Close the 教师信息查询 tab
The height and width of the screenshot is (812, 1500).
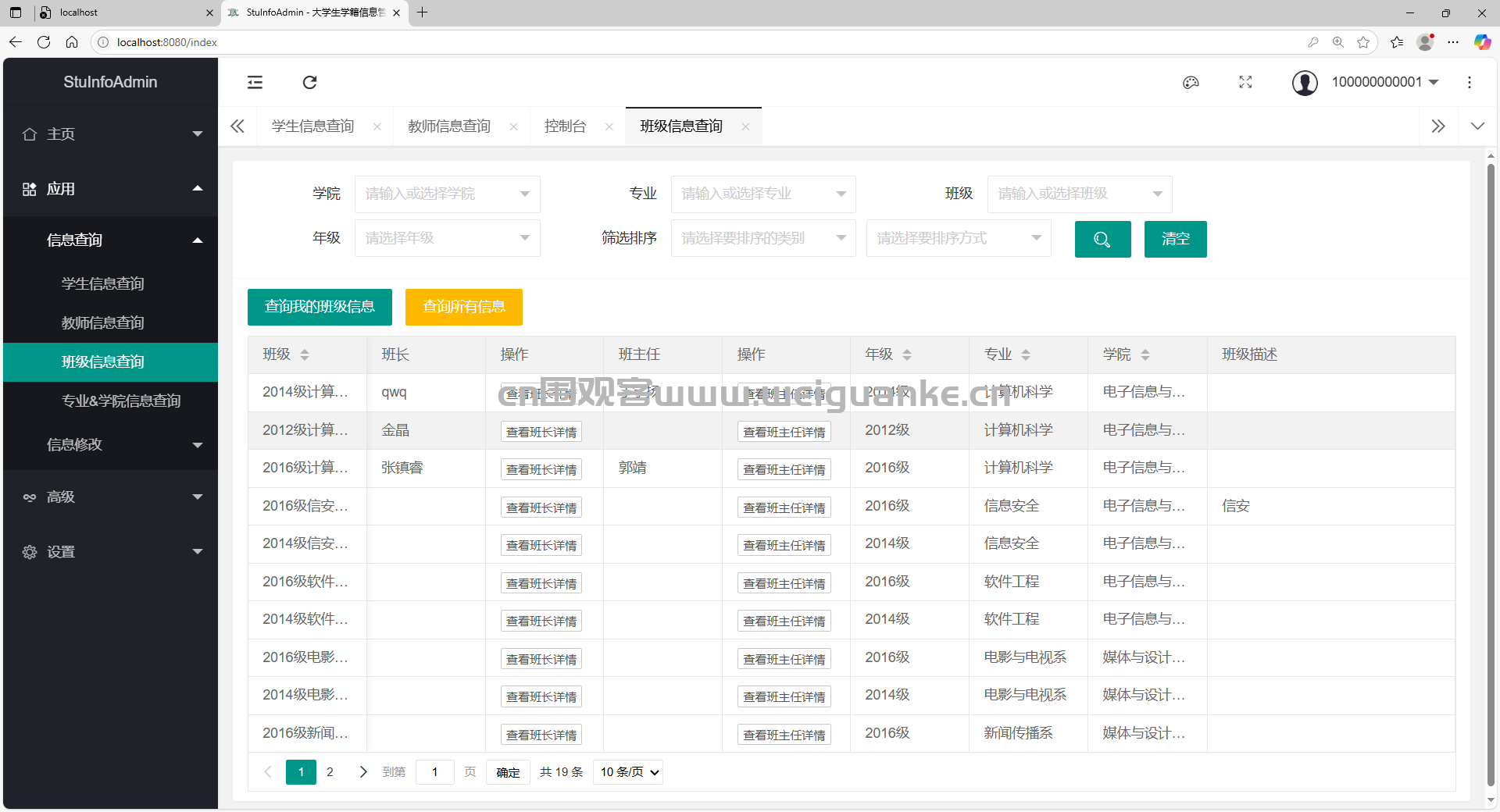[513, 126]
